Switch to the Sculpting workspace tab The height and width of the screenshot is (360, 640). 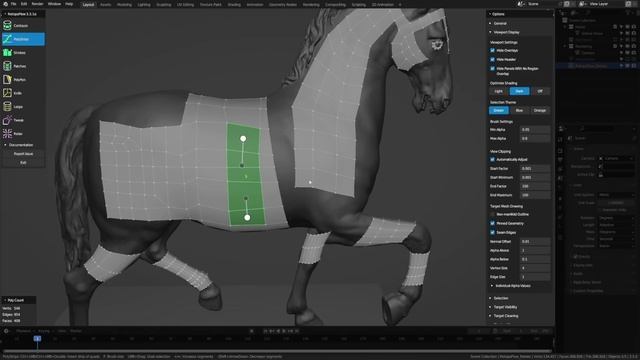point(164,4)
